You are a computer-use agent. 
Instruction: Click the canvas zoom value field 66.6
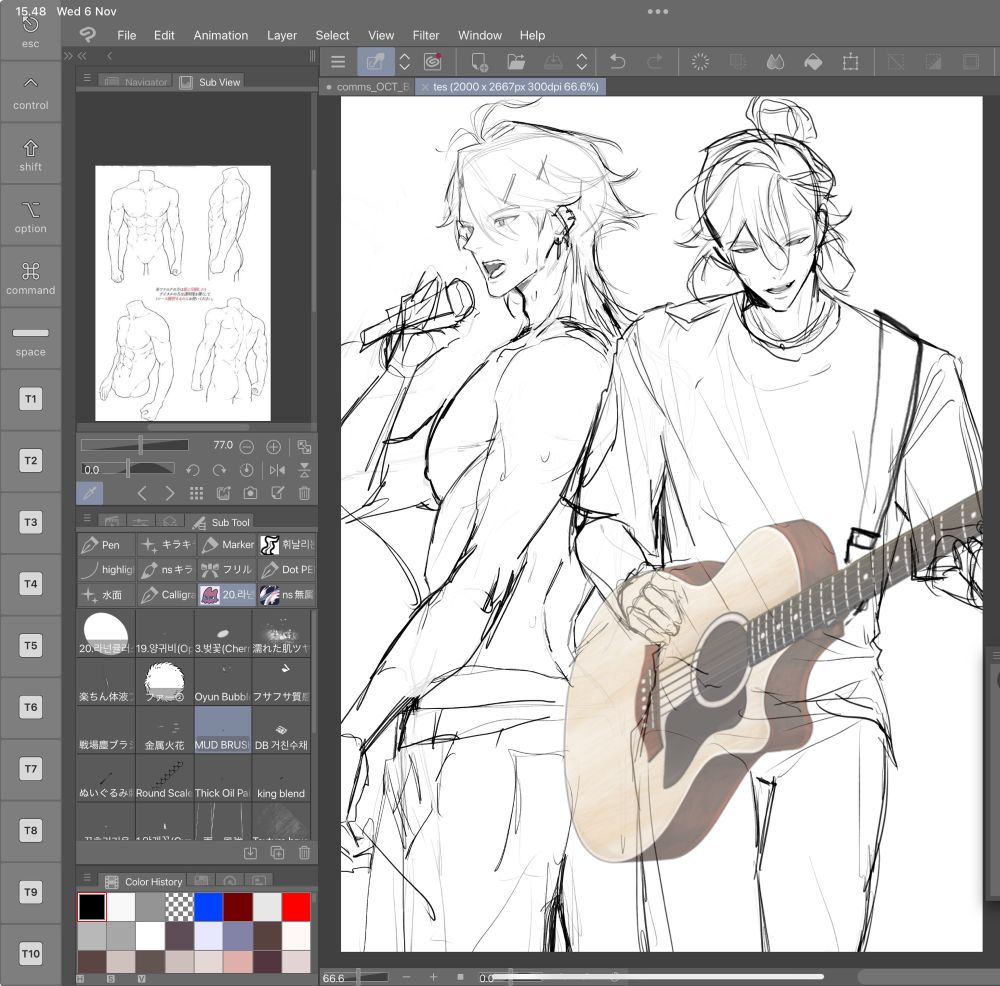point(334,978)
